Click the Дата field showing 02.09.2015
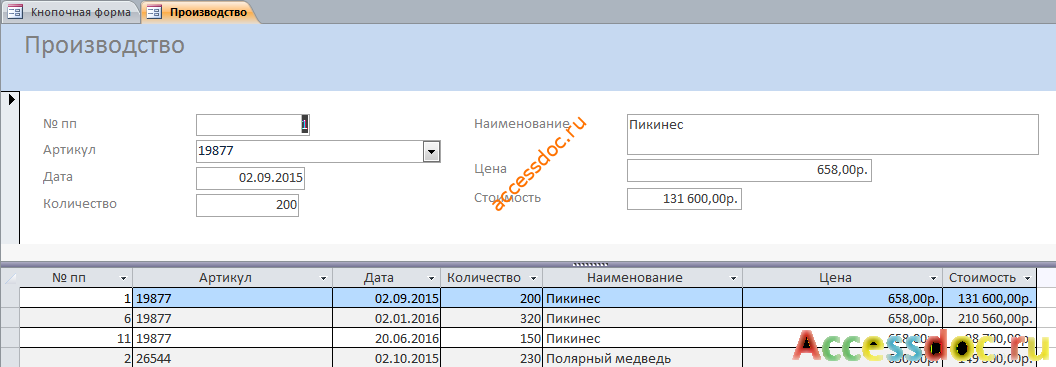 pos(250,179)
